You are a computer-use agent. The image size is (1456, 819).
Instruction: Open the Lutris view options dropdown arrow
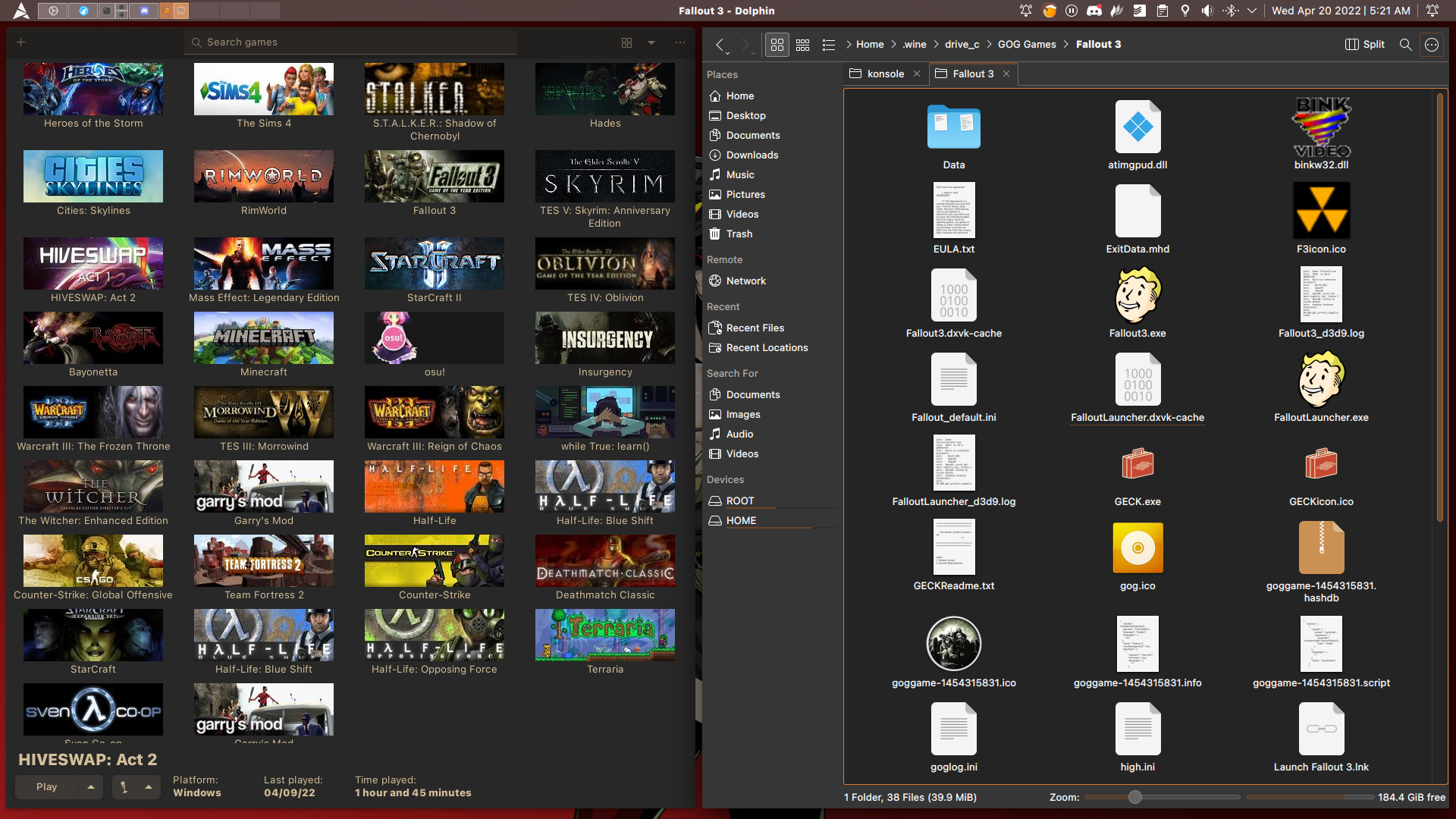(x=651, y=42)
